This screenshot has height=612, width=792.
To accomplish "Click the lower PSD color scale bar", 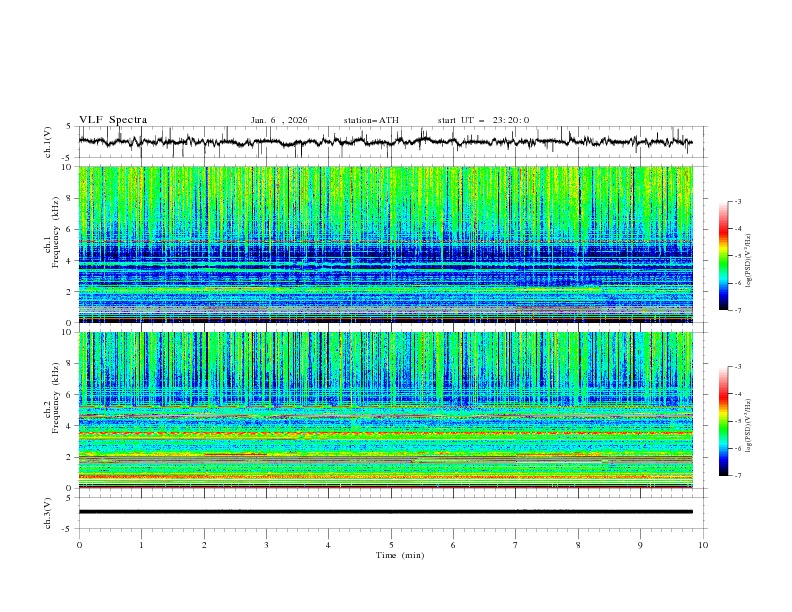I will pyautogui.click(x=723, y=421).
